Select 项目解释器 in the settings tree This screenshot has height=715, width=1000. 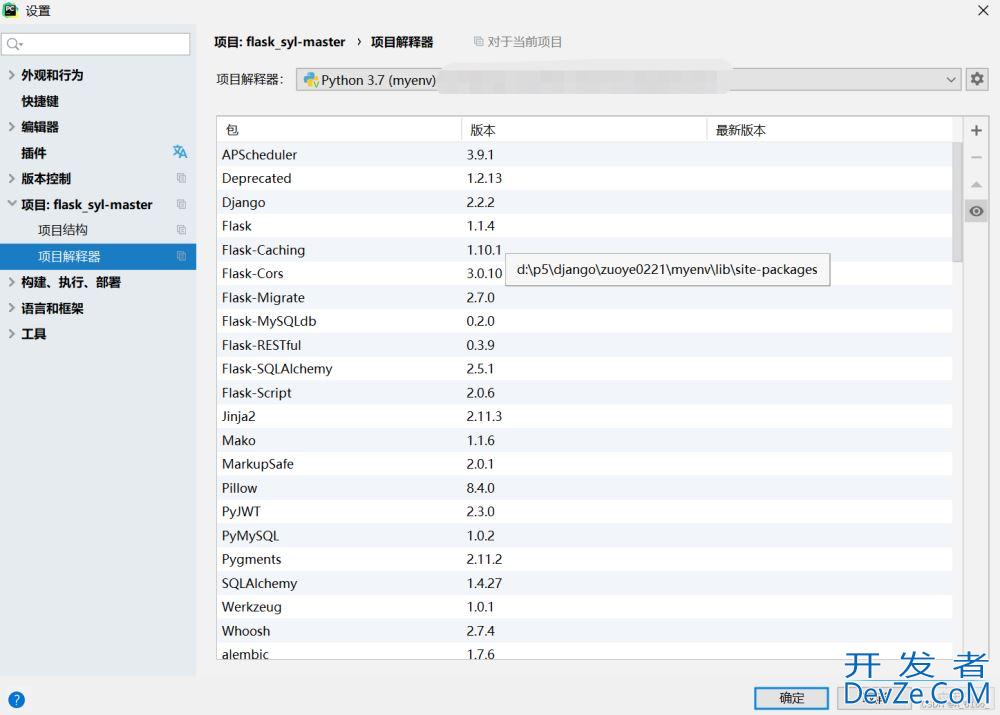[x=98, y=256]
